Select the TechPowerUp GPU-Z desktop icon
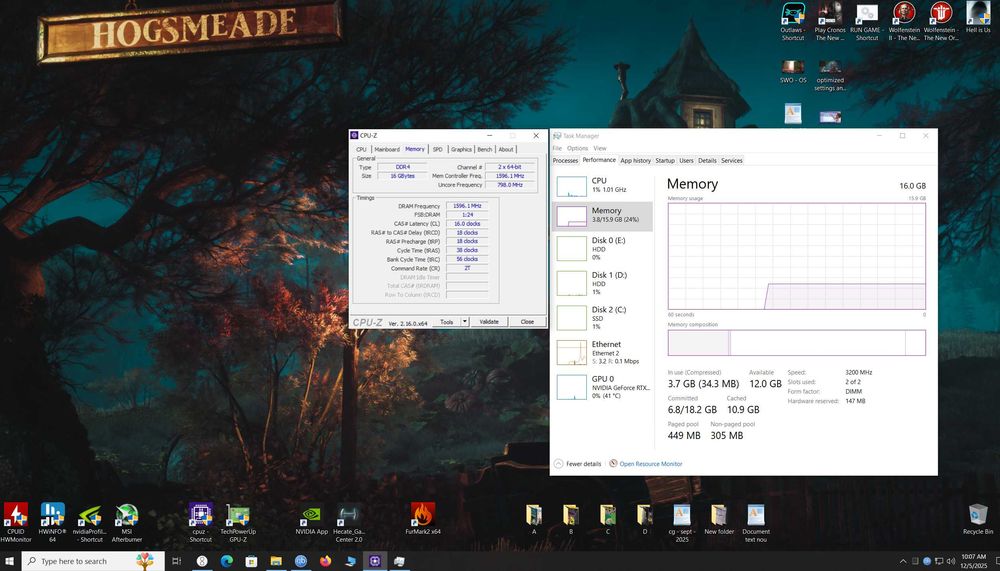 [238, 522]
